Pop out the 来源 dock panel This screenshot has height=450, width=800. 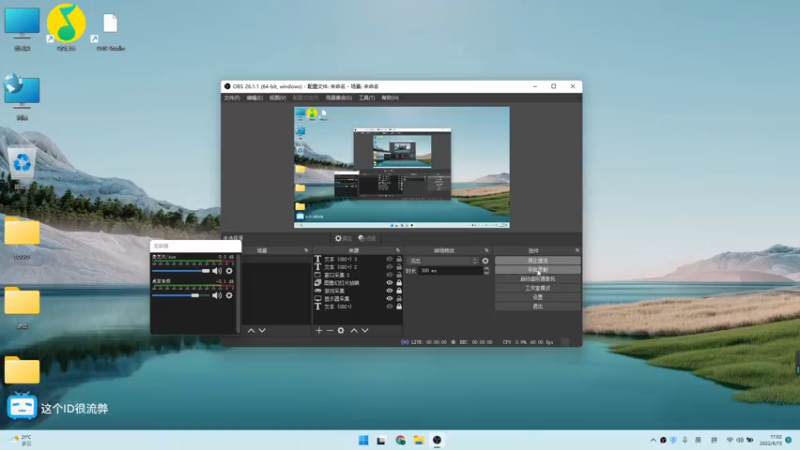pyautogui.click(x=398, y=251)
